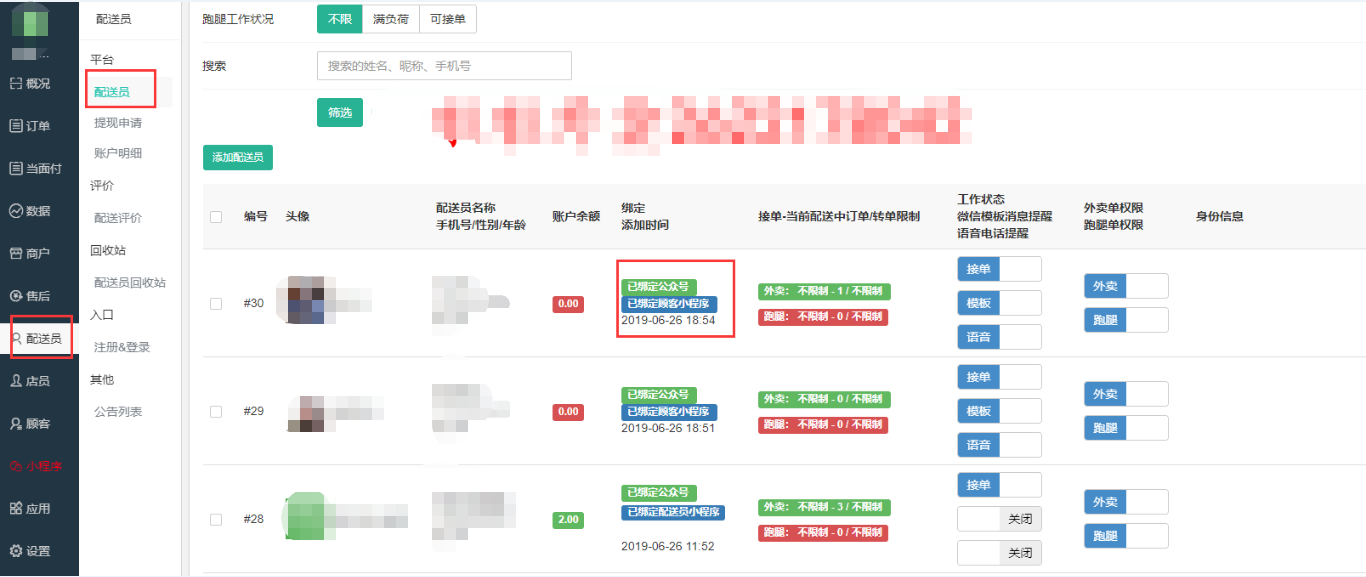This screenshot has width=1366, height=577.
Task: Select the 满负荷 work status filter
Action: (390, 19)
